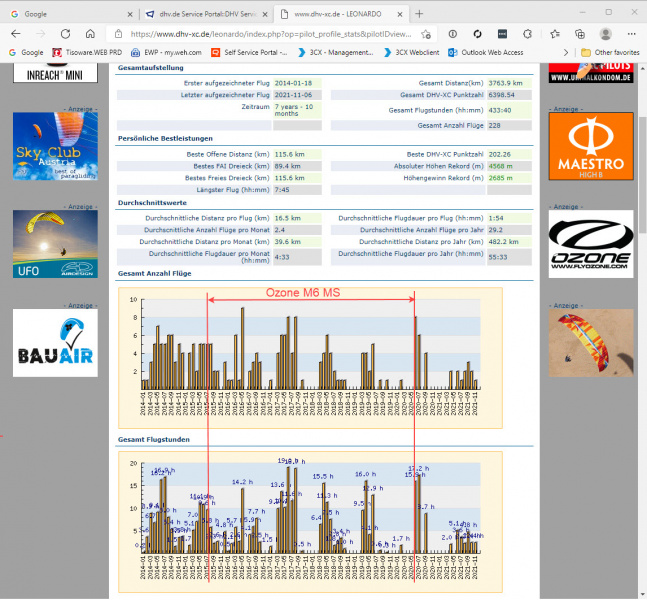Close the Google tab
Image resolution: width=647 pixels, height=600 pixels.
tap(130, 14)
